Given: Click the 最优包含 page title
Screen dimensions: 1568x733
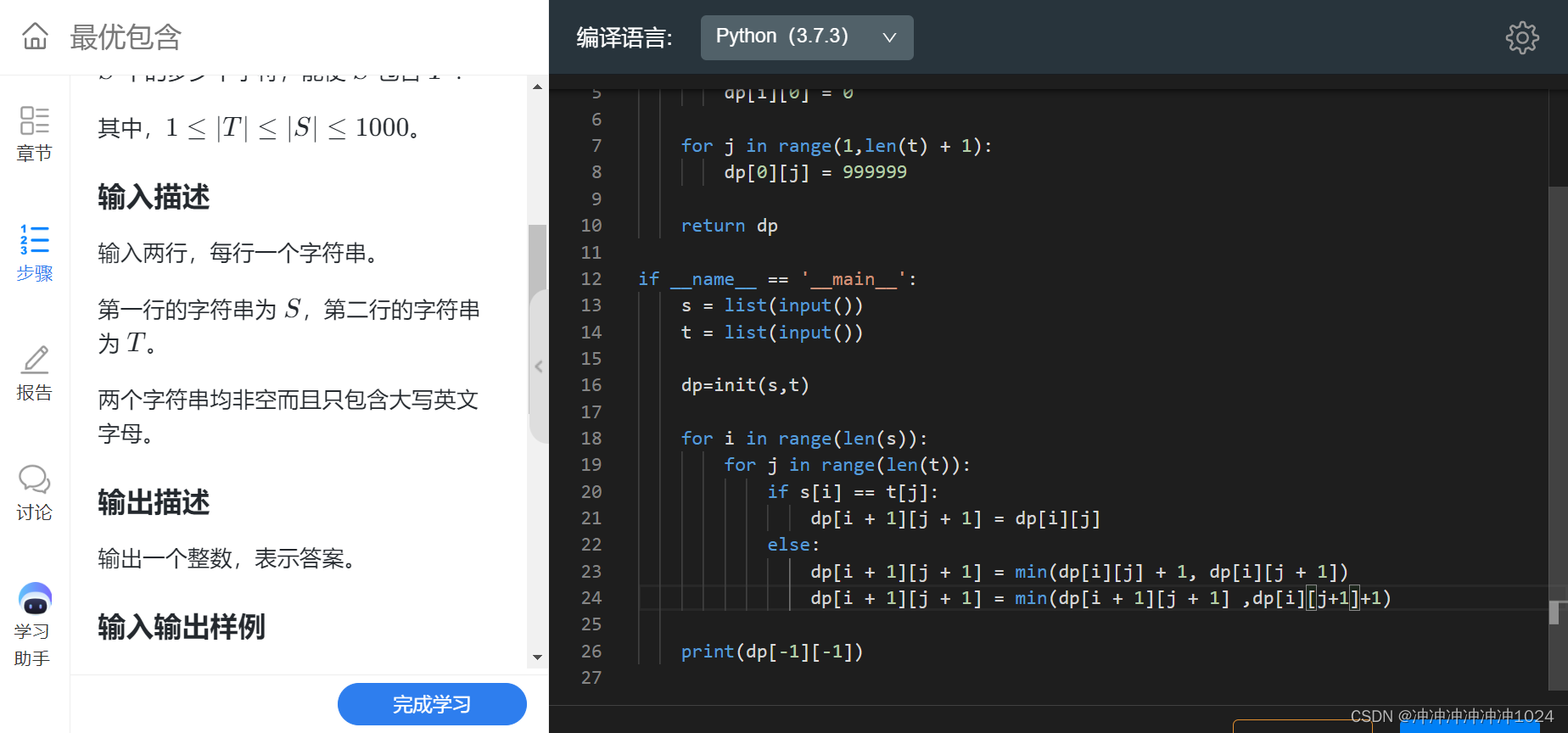Looking at the screenshot, I should (x=126, y=37).
